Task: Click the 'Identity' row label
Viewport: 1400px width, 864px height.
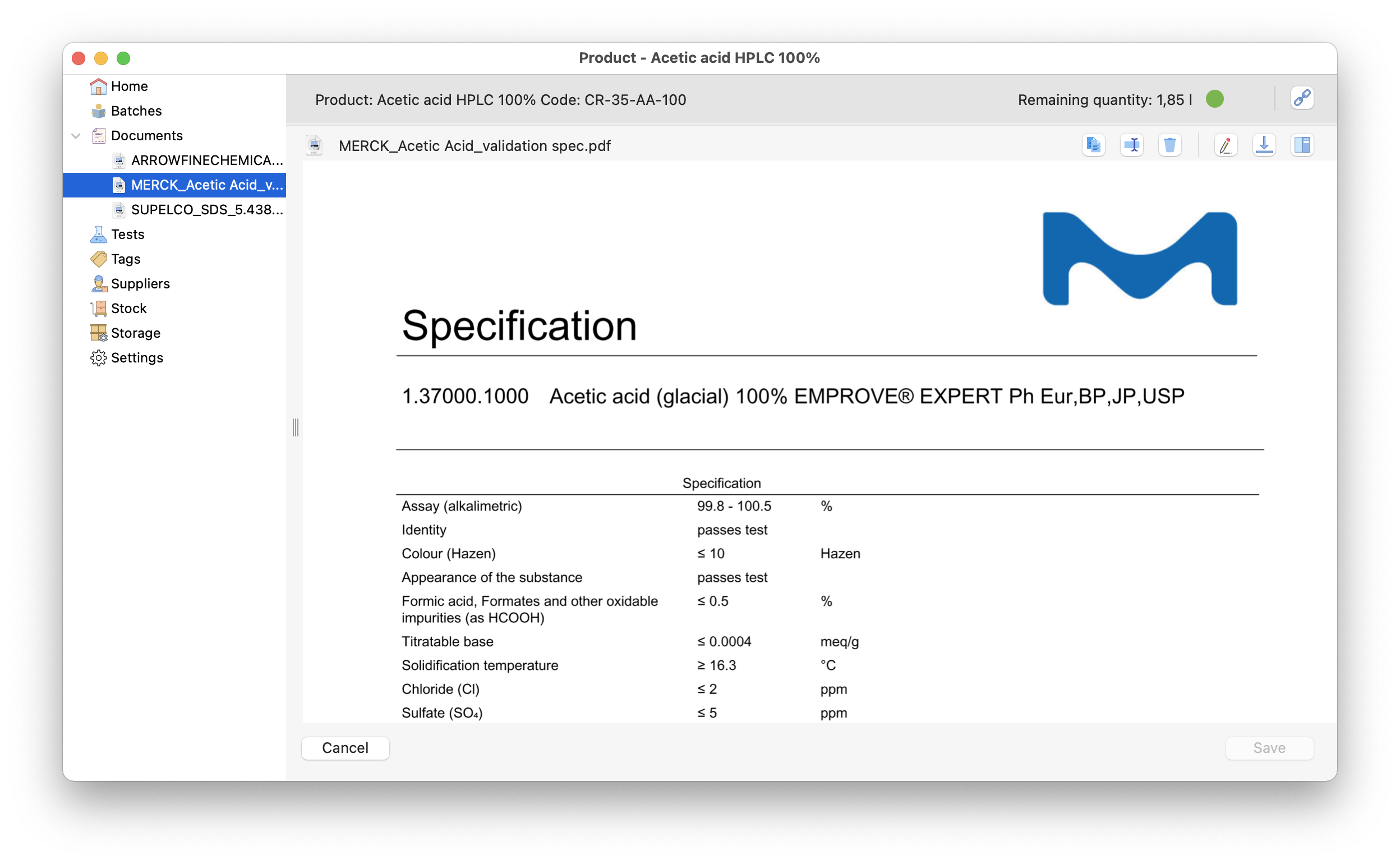Action: (x=424, y=530)
